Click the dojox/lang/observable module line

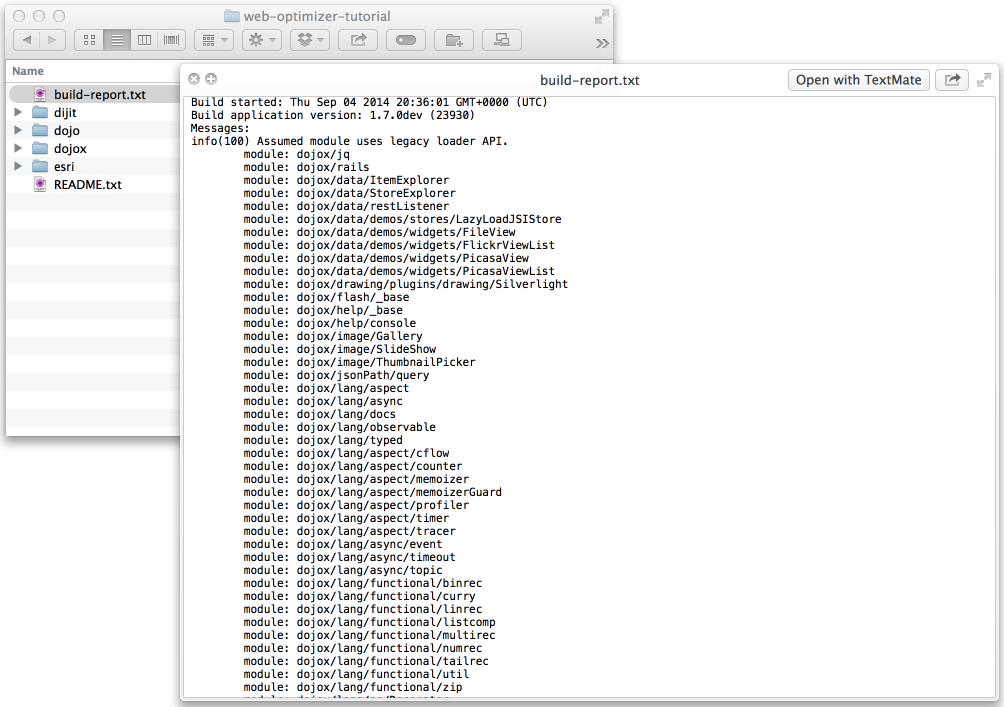coord(339,427)
